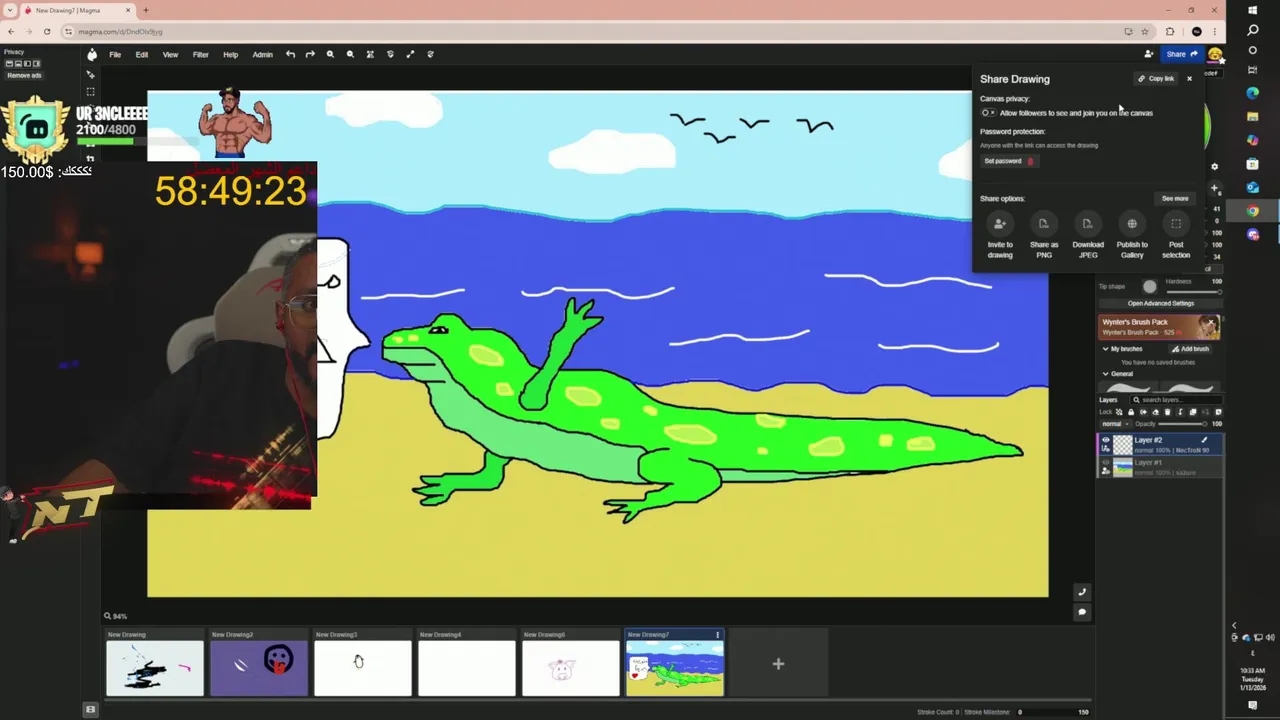Click the delete layer trash icon
This screenshot has width=1280, height=720.
(1168, 412)
